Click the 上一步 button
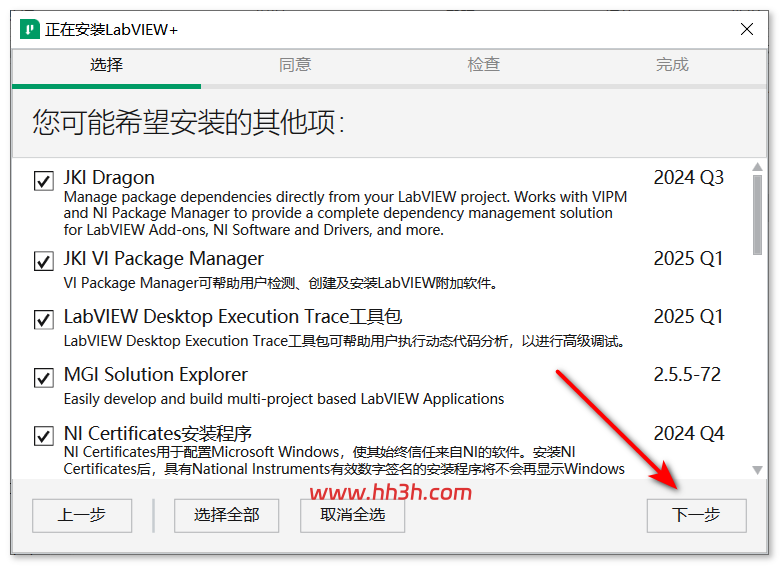Image resolution: width=780 pixels, height=566 pixels. (82, 515)
